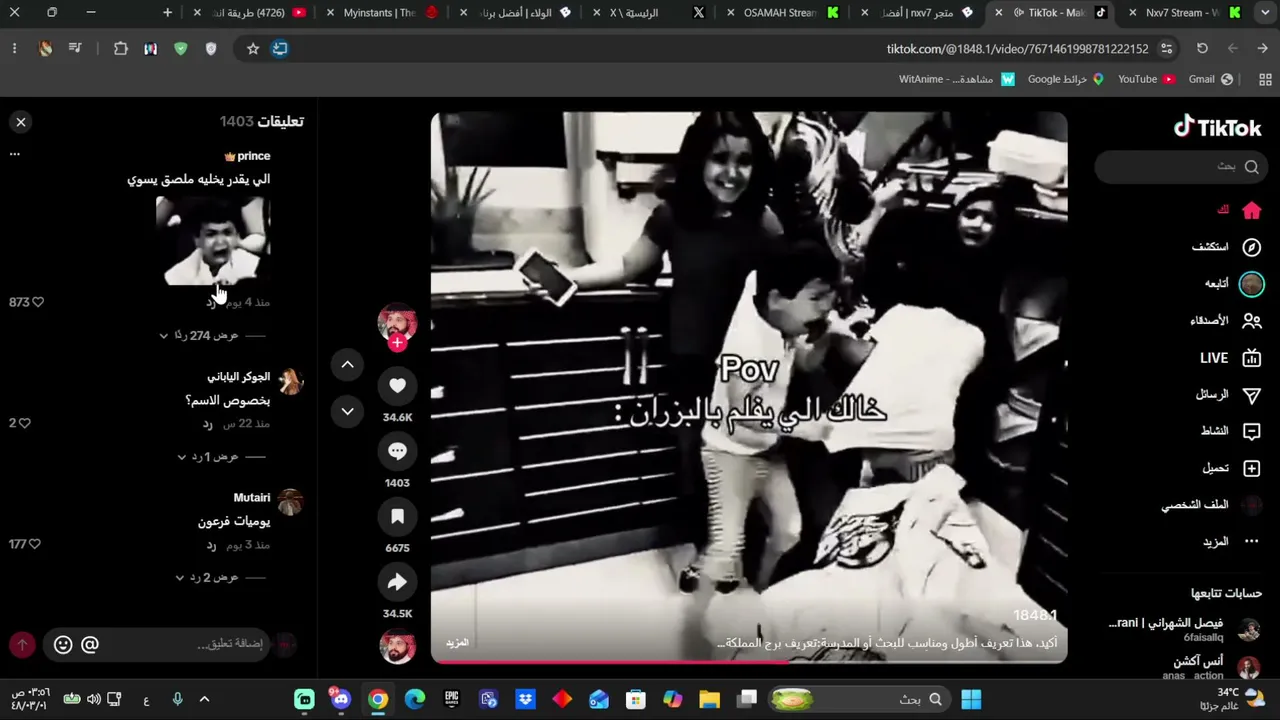This screenshot has width=1280, height=720.
Task: Open followed account فيصل الشهراني
Action: click(1185, 629)
